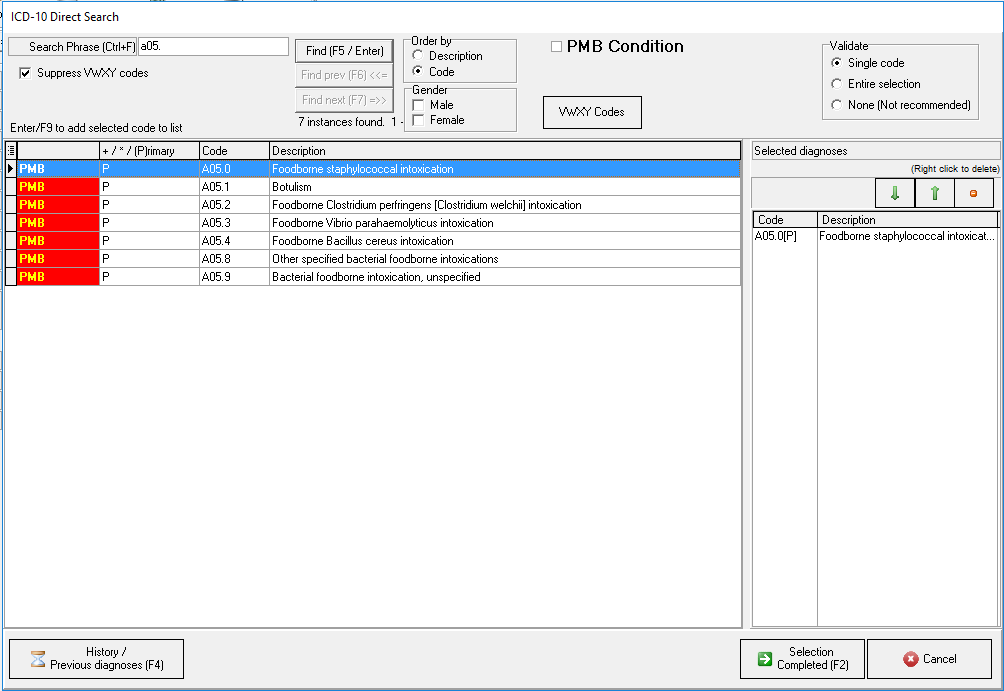Order results by Description
Image resolution: width=1004 pixels, height=691 pixels.
coord(418,56)
